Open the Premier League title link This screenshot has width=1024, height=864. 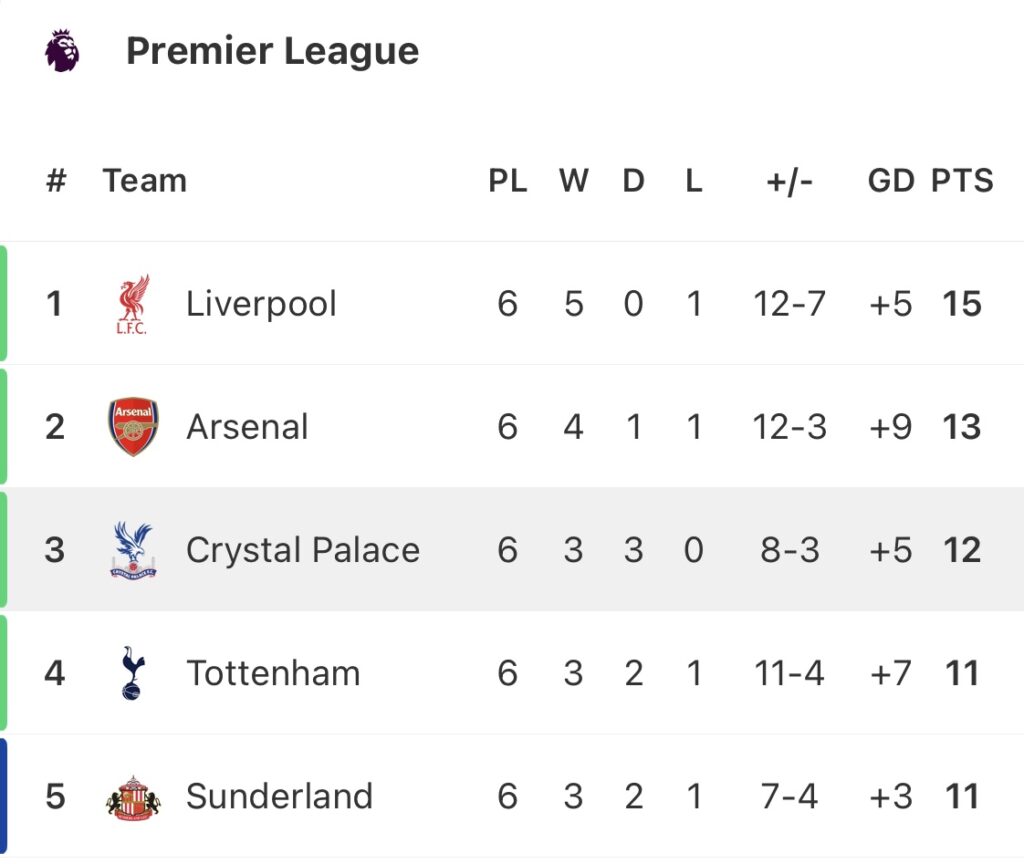(x=272, y=51)
